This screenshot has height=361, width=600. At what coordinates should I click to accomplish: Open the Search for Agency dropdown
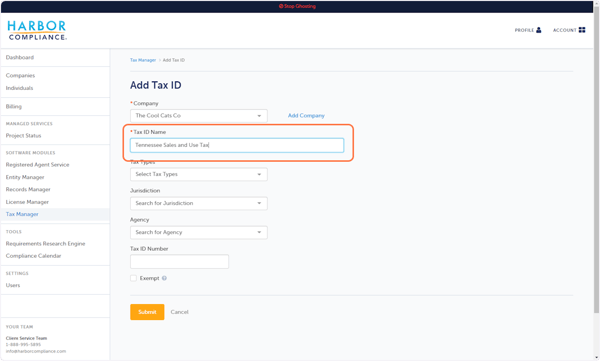(x=199, y=232)
